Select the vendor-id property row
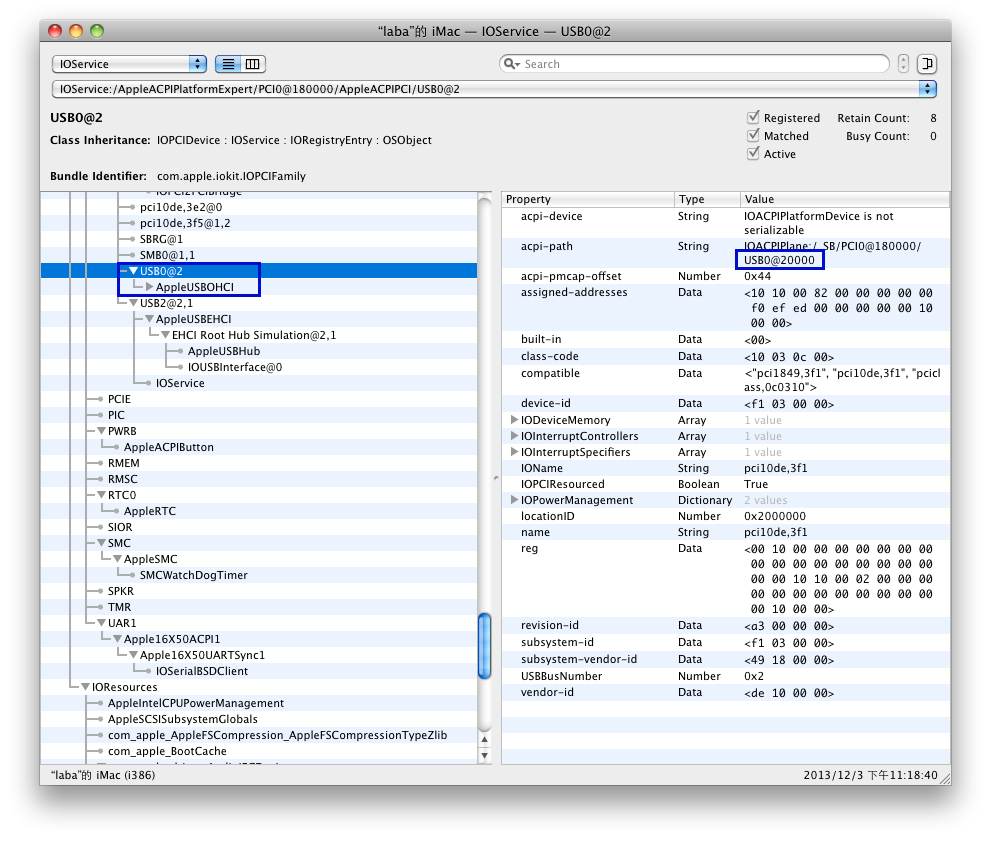This screenshot has width=991, height=845. (726, 692)
